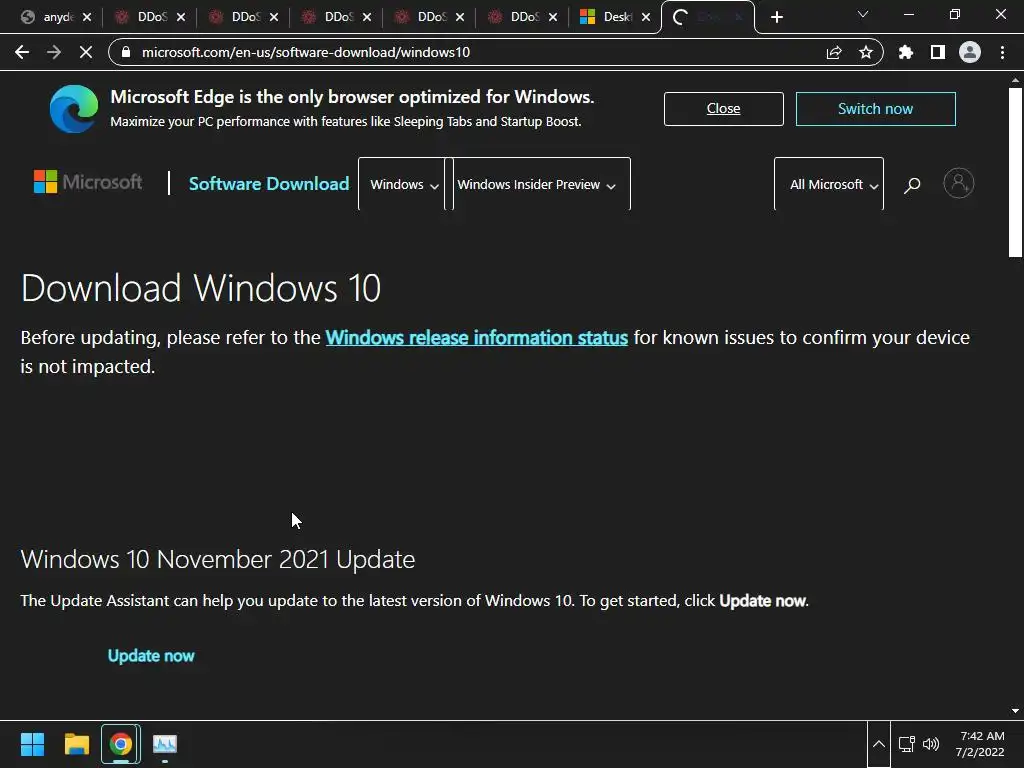Expand the All Microsoft dropdown

(829, 184)
